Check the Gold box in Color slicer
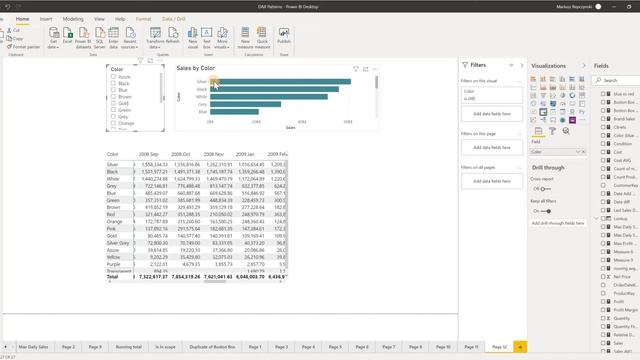 point(113,103)
